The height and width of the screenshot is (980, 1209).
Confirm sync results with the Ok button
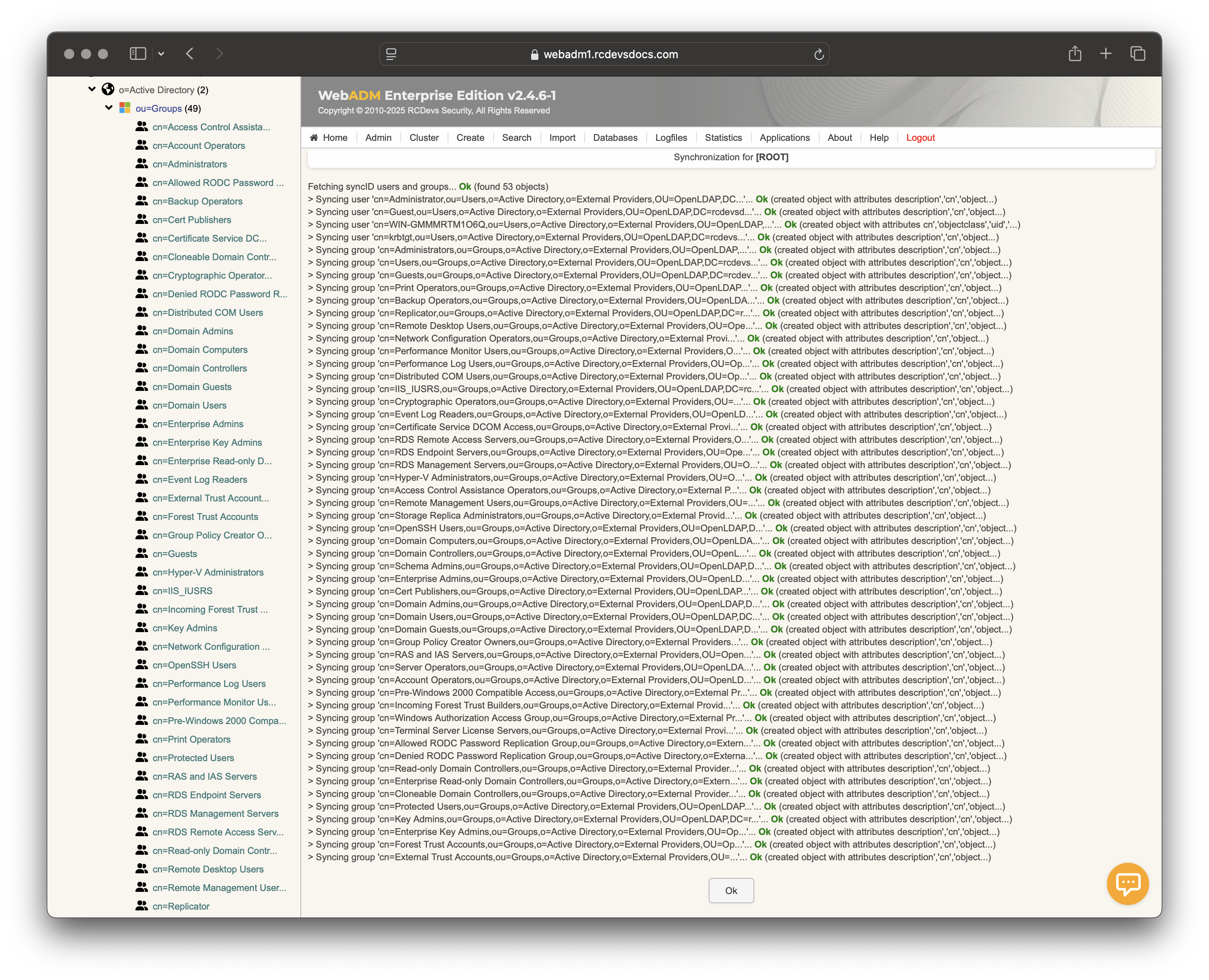731,890
